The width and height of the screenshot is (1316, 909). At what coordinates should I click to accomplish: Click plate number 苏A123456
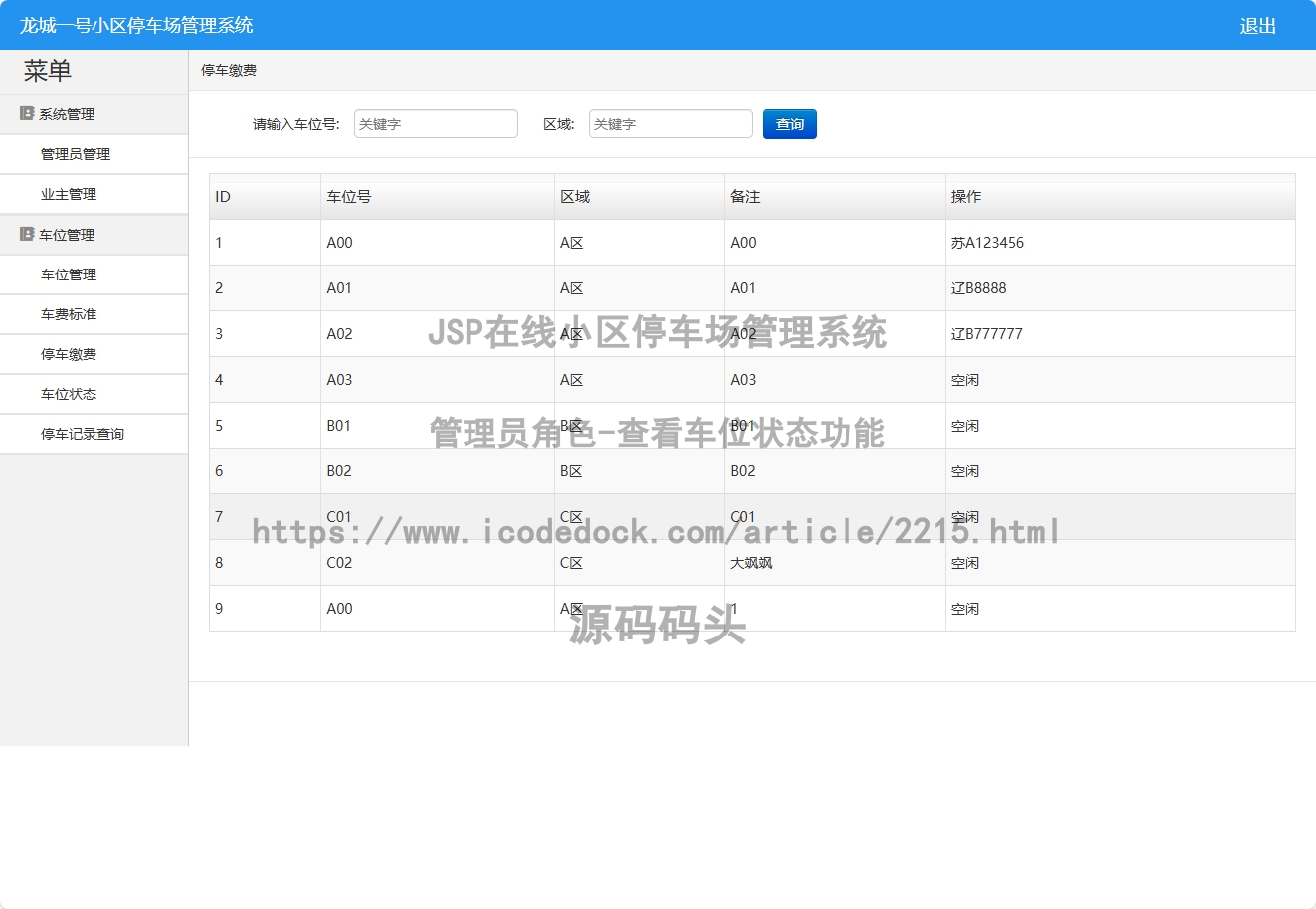click(x=987, y=243)
